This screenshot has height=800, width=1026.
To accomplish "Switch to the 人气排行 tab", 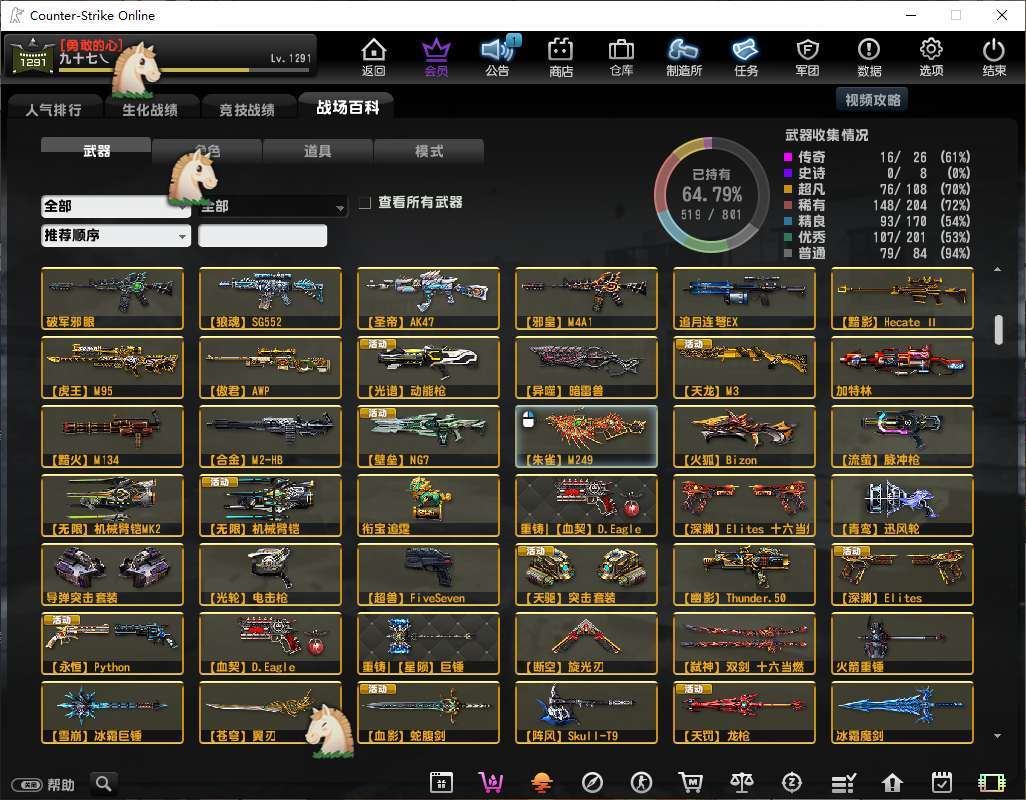I will [x=53, y=109].
